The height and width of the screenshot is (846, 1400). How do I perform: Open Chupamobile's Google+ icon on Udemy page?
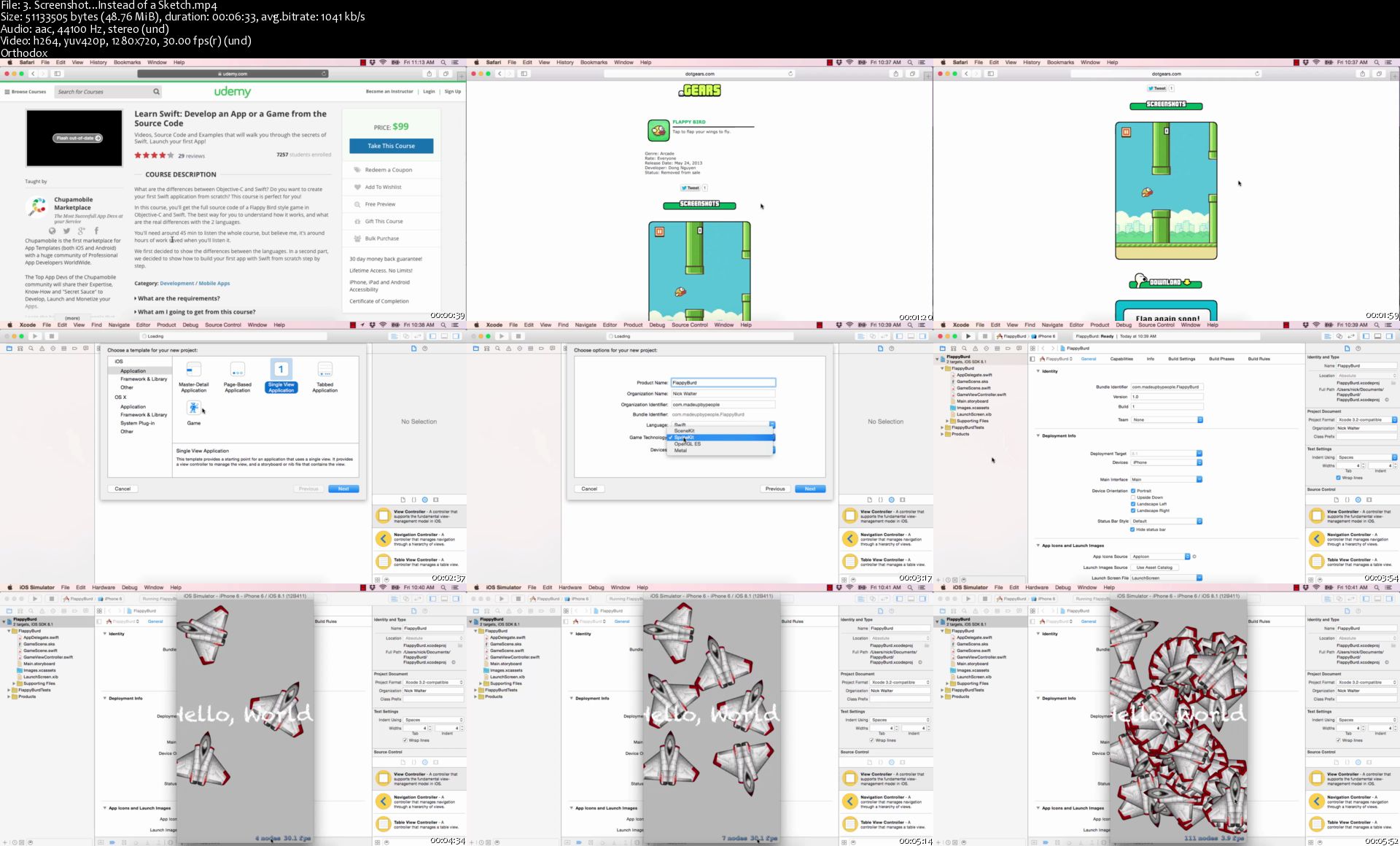tap(81, 230)
